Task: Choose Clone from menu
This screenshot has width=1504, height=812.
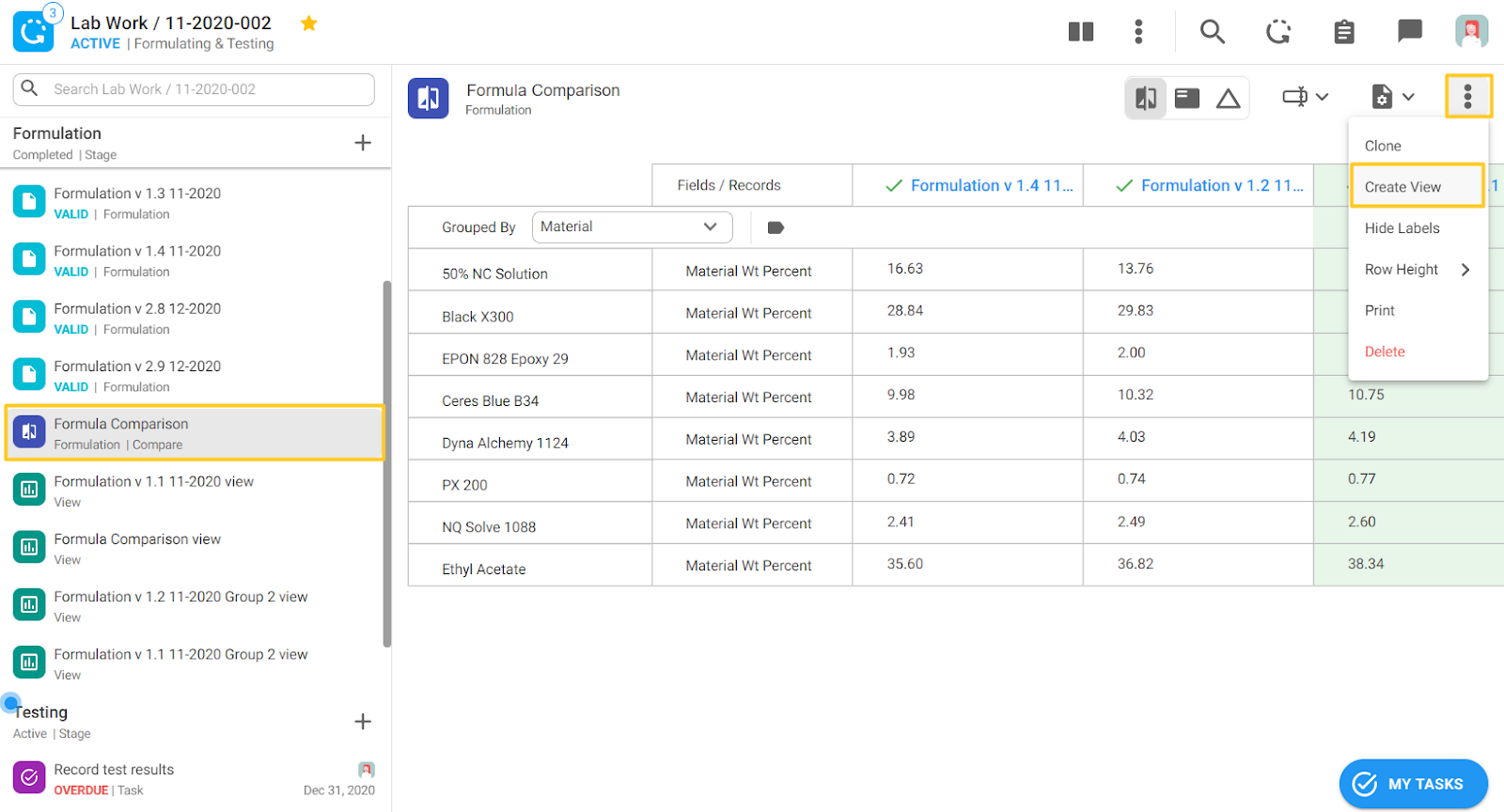Action: pyautogui.click(x=1418, y=146)
